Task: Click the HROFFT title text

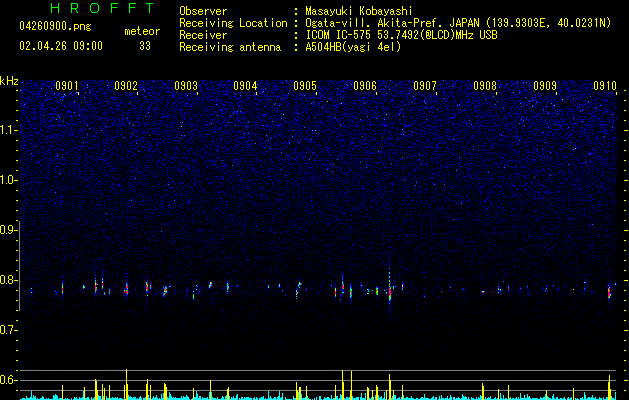Action: (x=102, y=8)
